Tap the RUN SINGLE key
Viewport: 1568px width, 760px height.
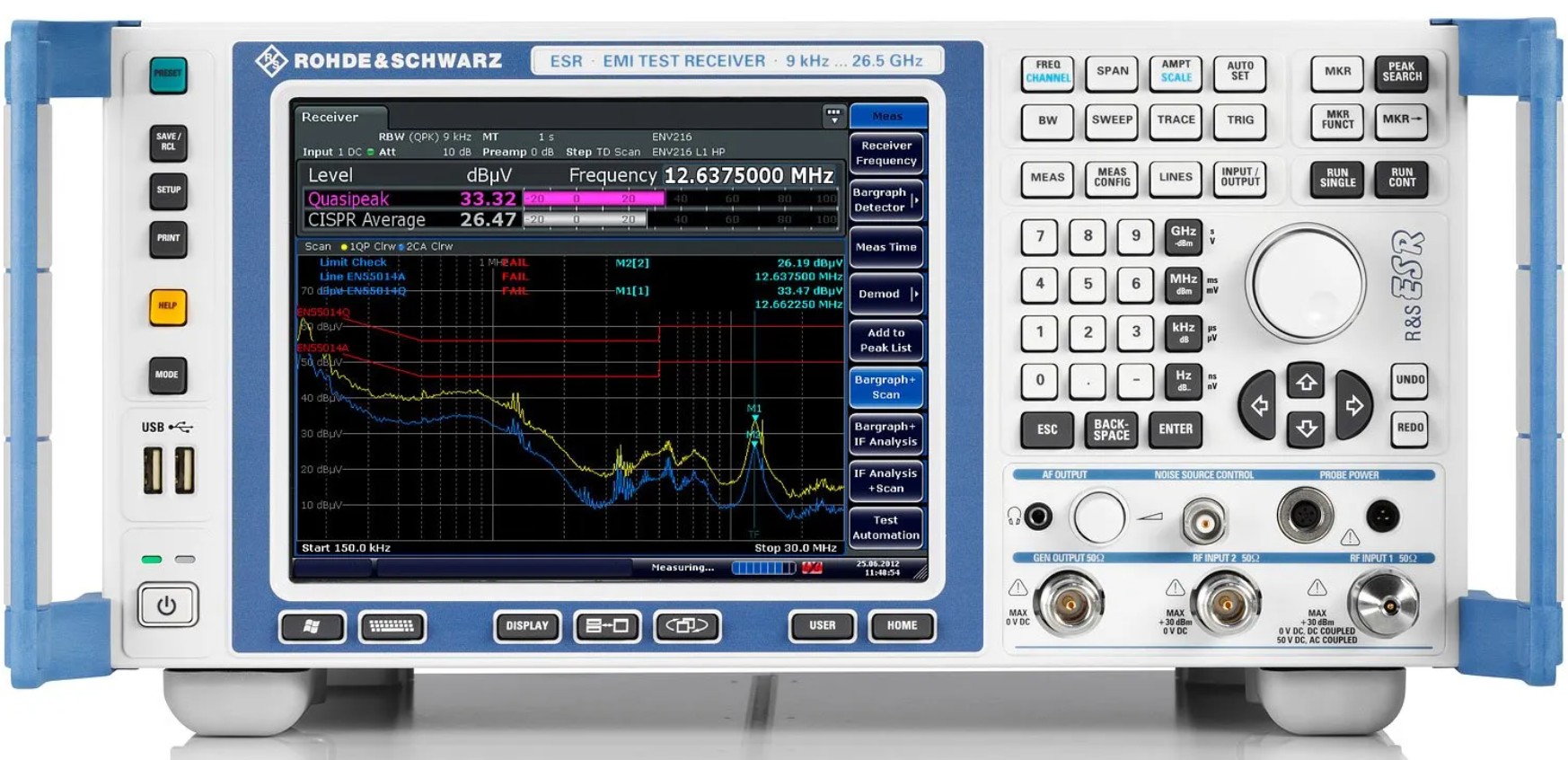click(1337, 179)
